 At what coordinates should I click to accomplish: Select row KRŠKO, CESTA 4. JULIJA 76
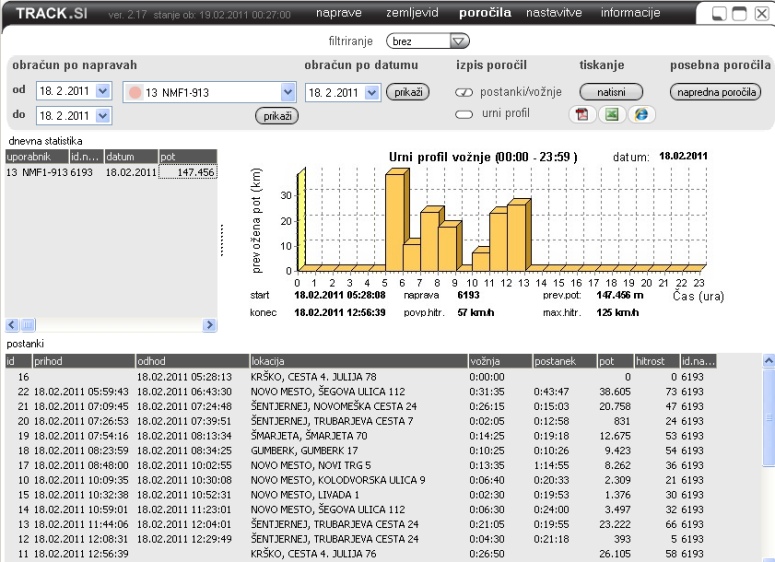click(x=361, y=554)
